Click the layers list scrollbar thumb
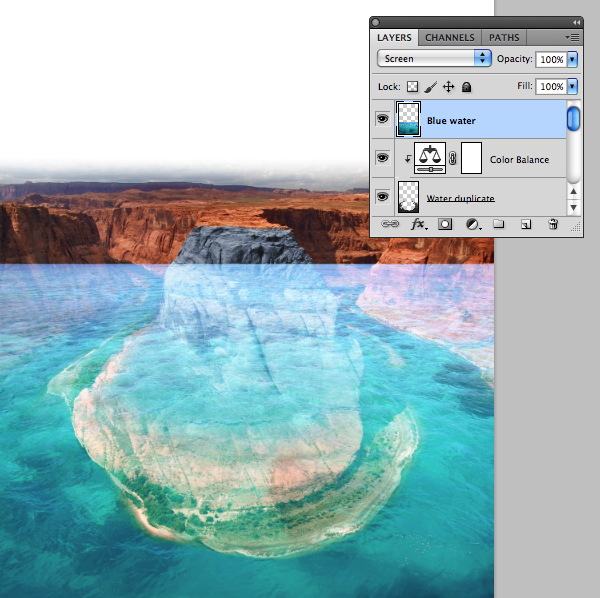 573,119
